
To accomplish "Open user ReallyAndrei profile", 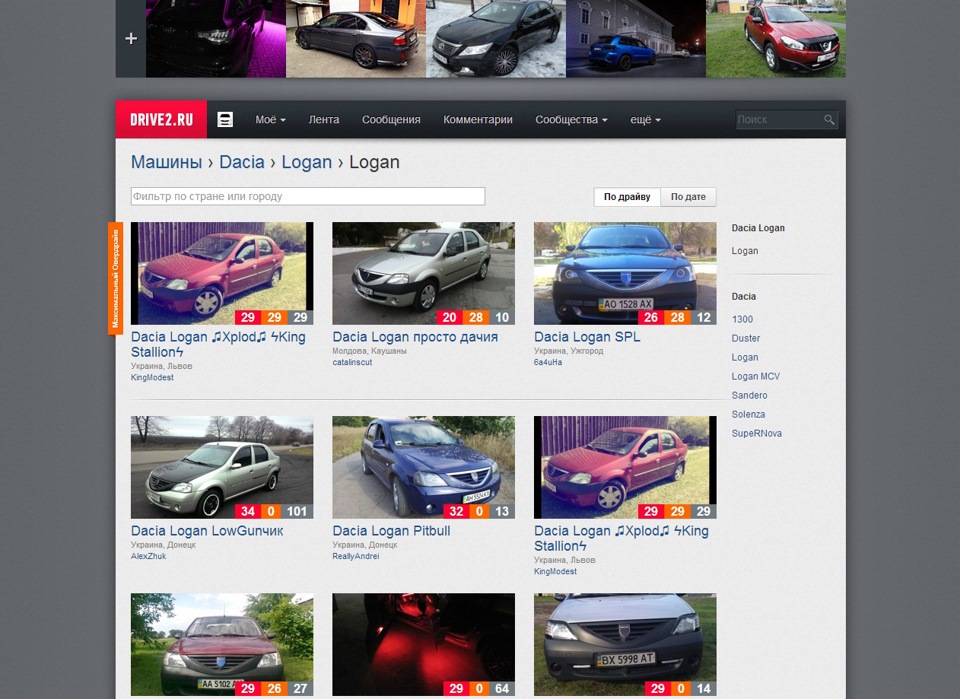I will (x=356, y=556).
